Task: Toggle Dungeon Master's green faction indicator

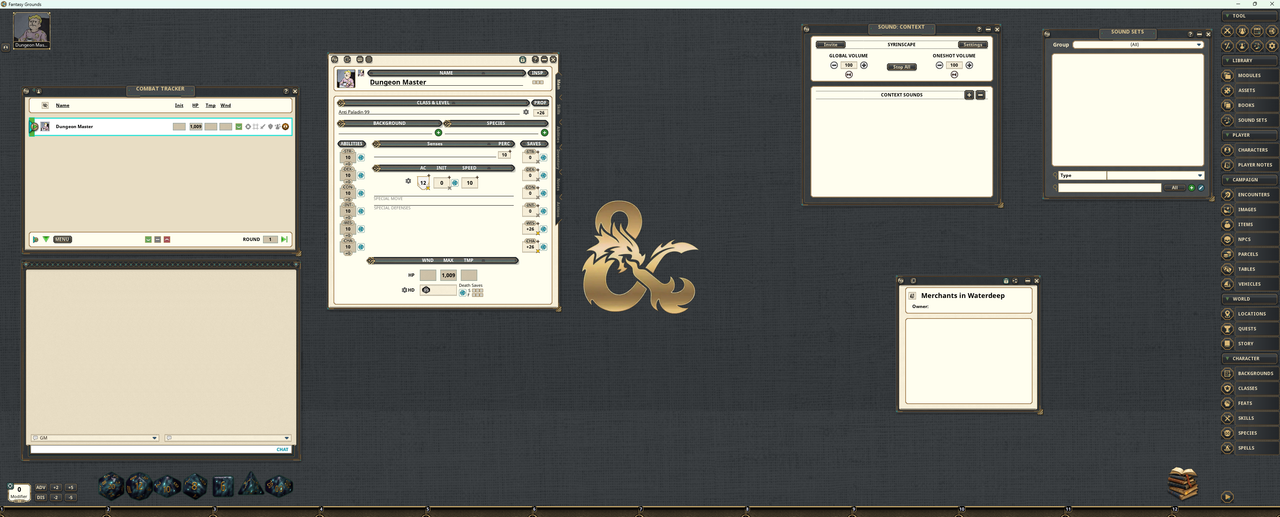Action: pyautogui.click(x=239, y=127)
